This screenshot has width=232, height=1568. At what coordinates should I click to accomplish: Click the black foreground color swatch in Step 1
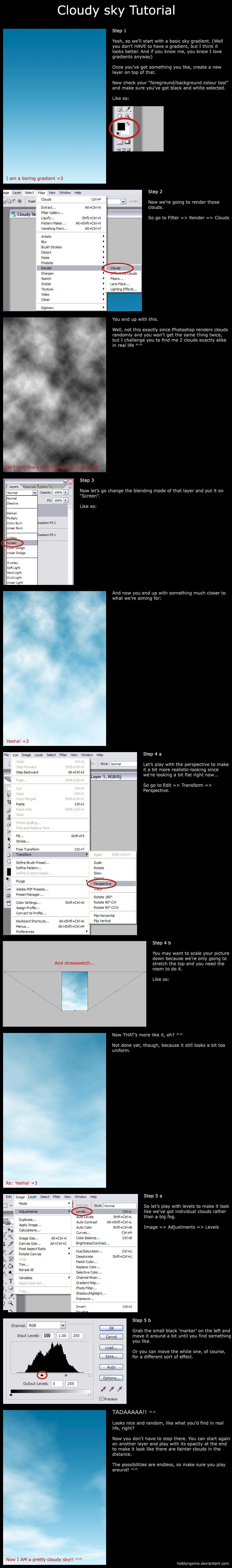(122, 127)
